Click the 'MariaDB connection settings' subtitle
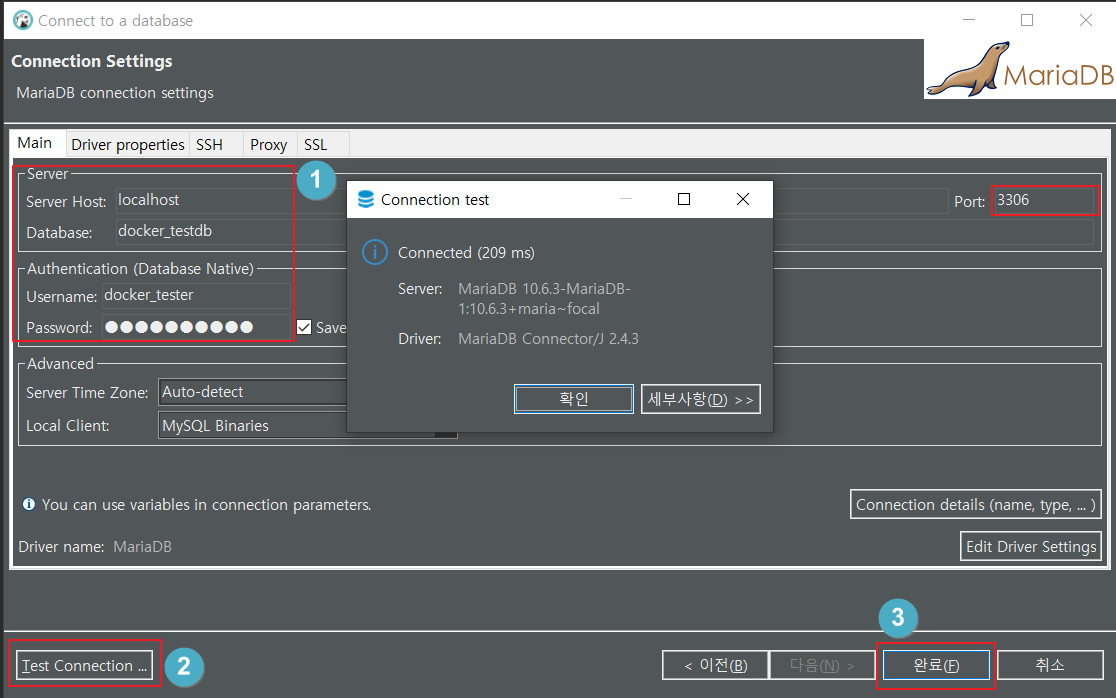 point(115,93)
